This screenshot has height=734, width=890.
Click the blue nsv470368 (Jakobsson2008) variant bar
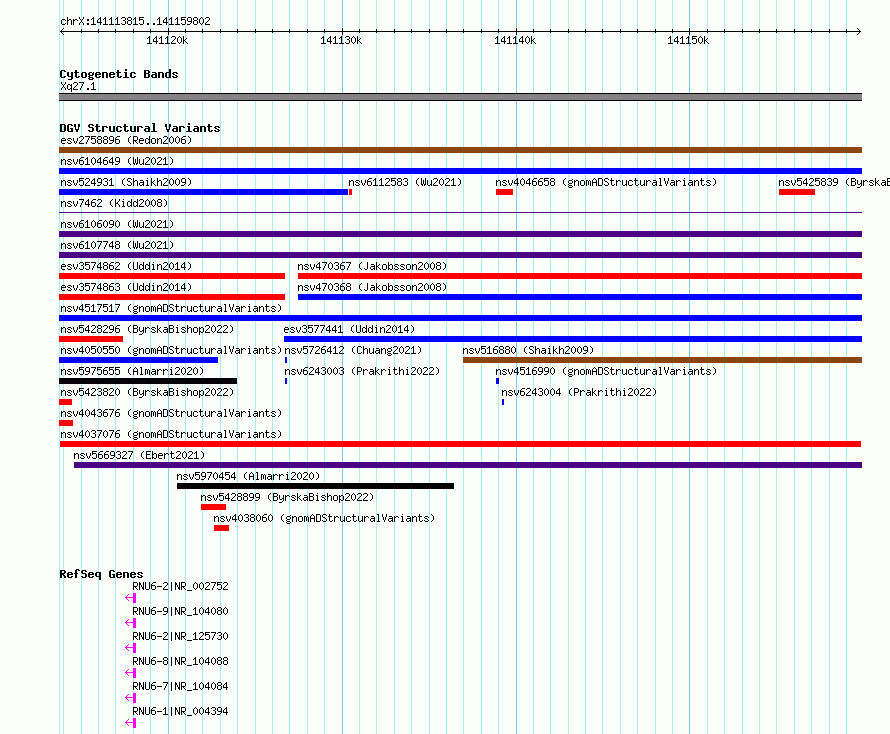[x=580, y=297]
